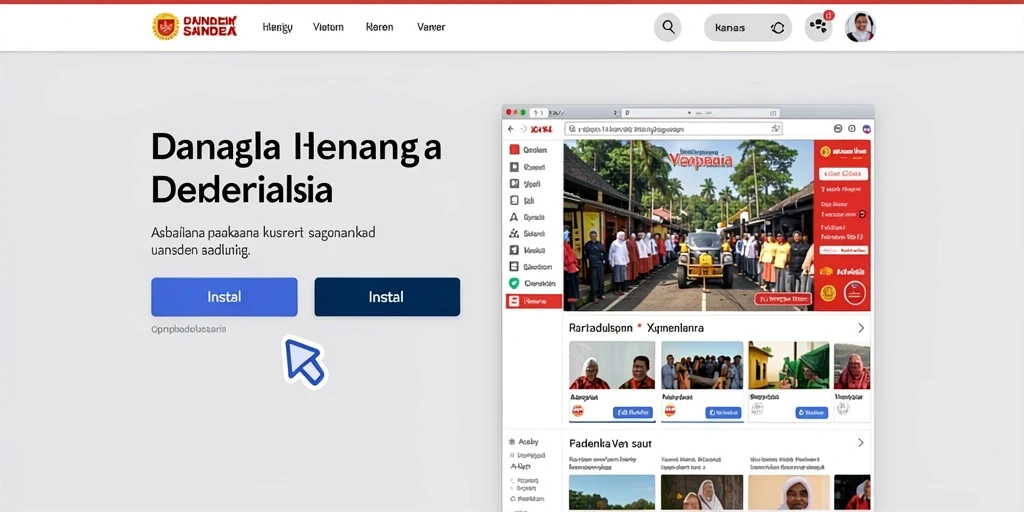
Task: Open the Hlenigy menu in top navigation
Action: pyautogui.click(x=277, y=27)
